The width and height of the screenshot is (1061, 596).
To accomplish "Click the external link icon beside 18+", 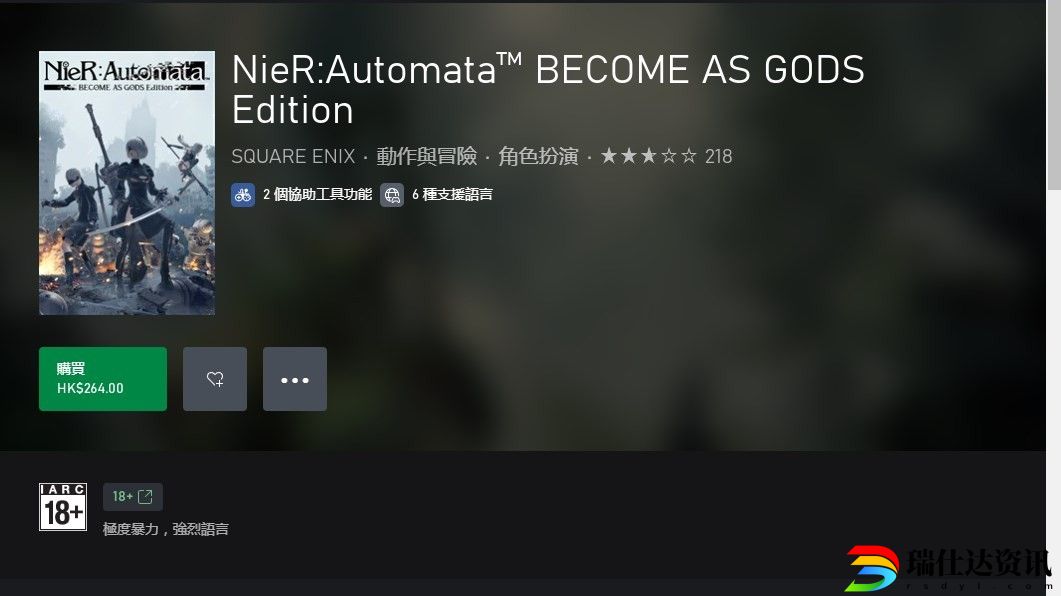I will click(x=145, y=497).
